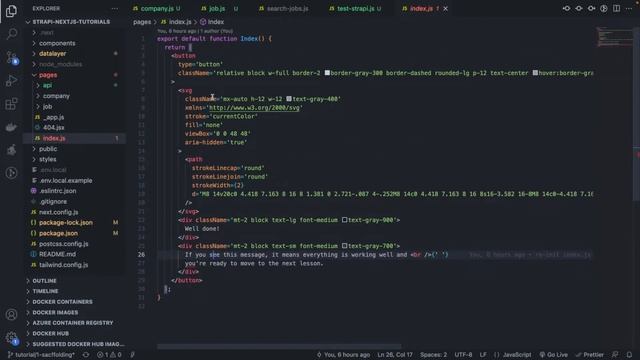
Task: Collapse STRAPI-NEXTJS-TUTORIALS root folder
Action: pos(71,22)
